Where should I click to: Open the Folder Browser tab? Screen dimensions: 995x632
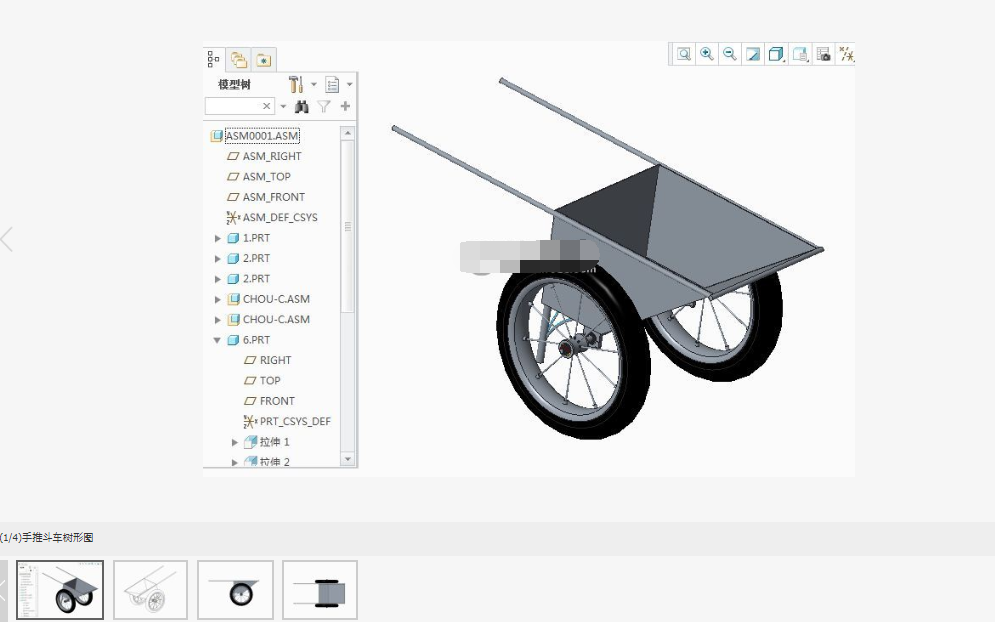tap(239, 60)
